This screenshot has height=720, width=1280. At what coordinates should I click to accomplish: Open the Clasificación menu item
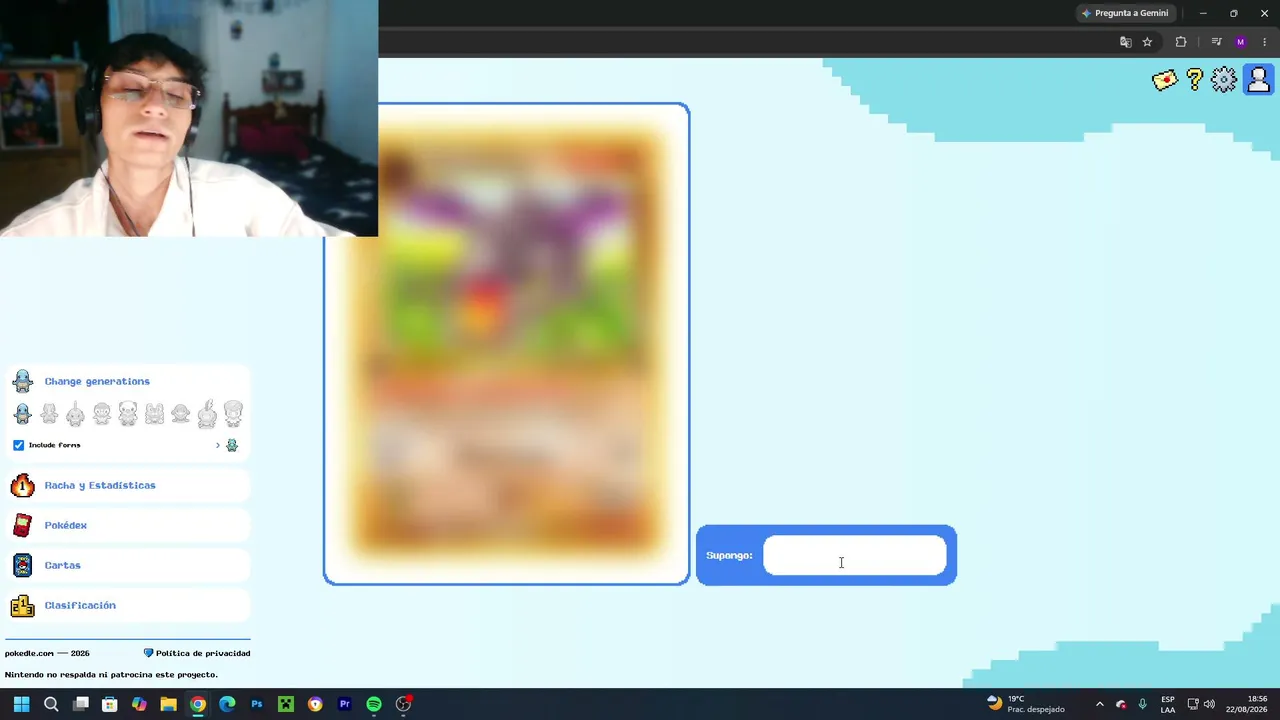pyautogui.click(x=128, y=605)
